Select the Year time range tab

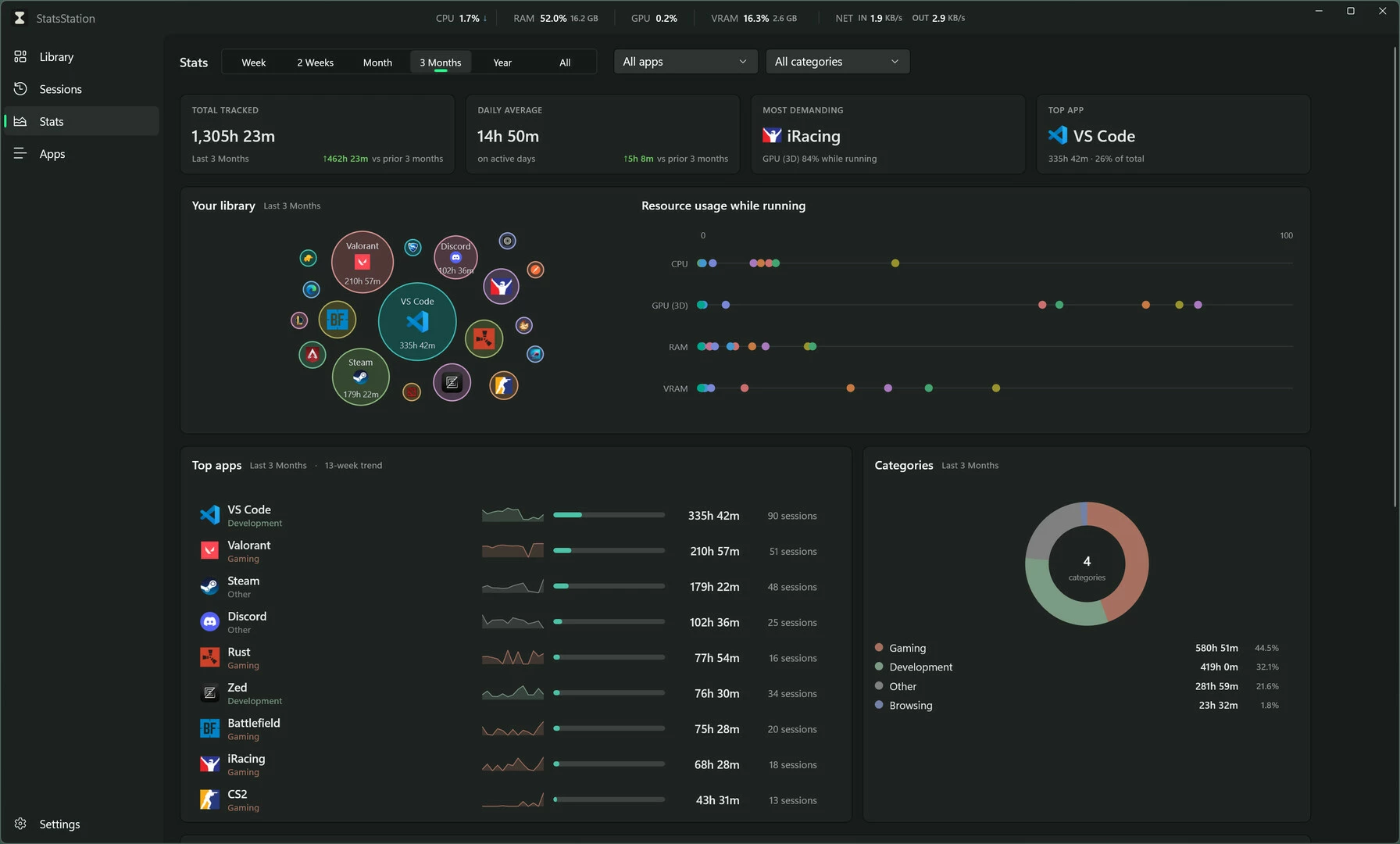coord(502,63)
